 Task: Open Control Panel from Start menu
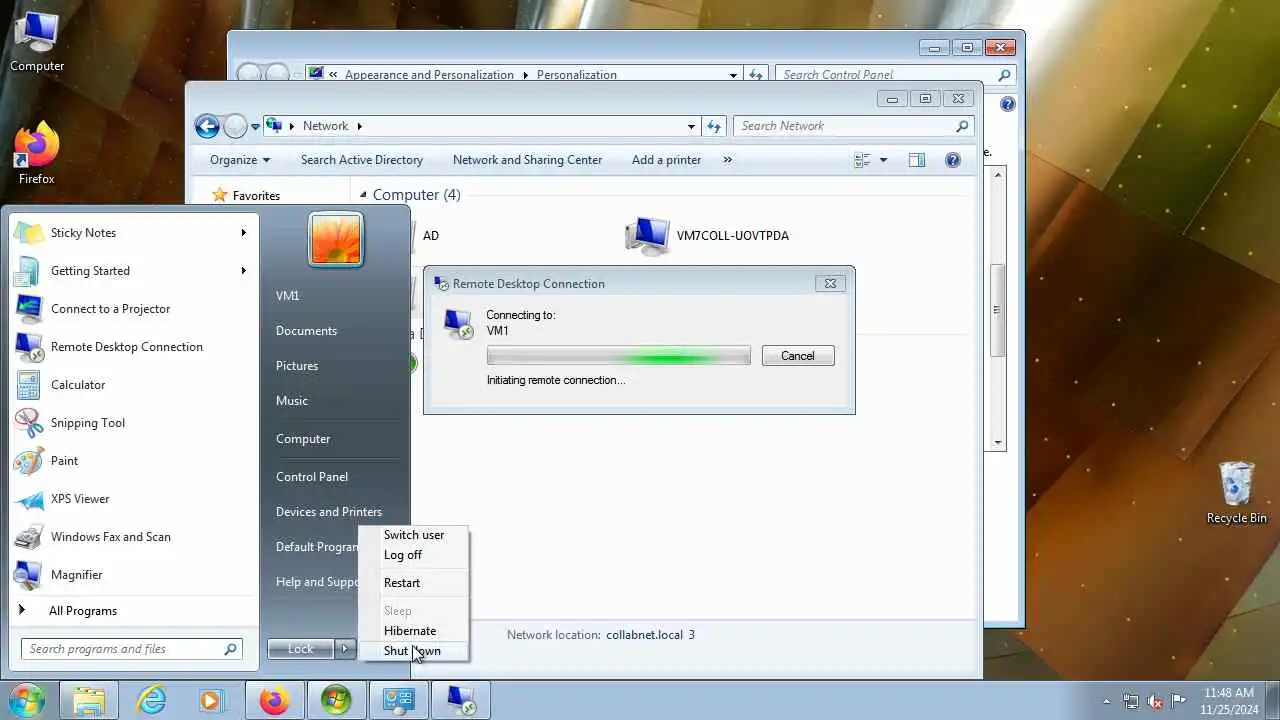[x=312, y=477]
